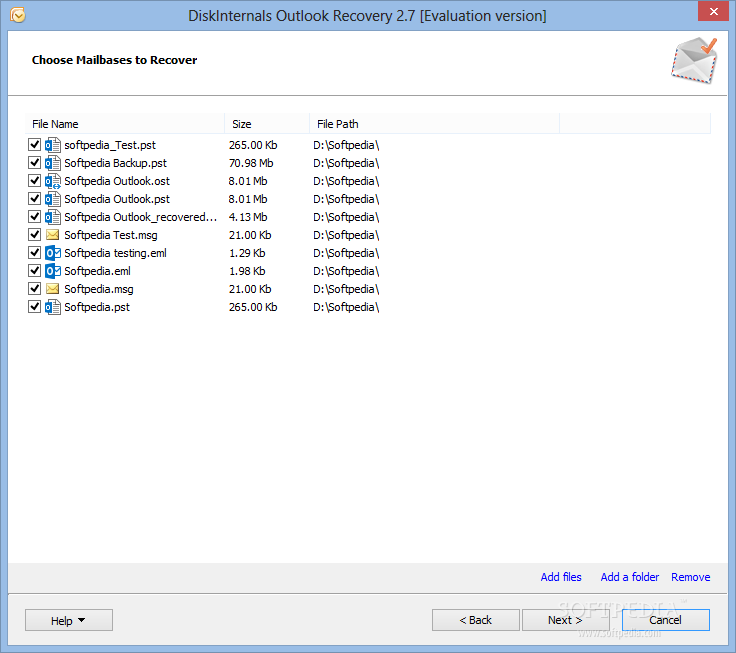Select the Softpedia Backup.pst file name
736x653 pixels.
point(115,163)
